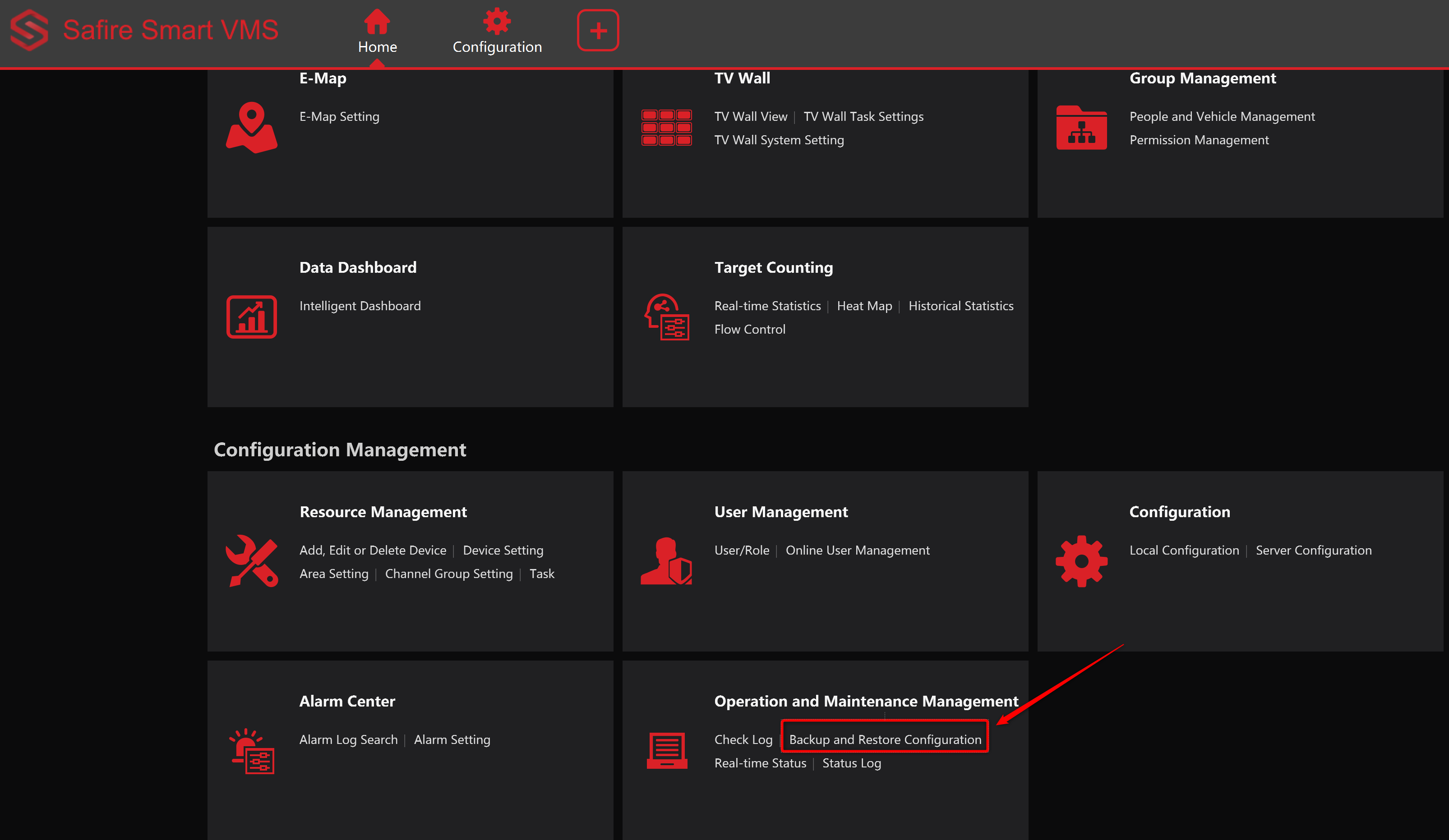Open the E-Map Setting page
The width and height of the screenshot is (1449, 840).
tap(339, 116)
